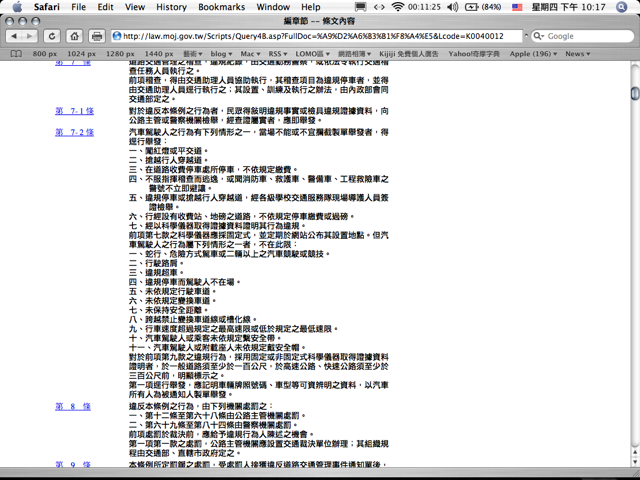Click the site globe icon in address bar
Viewport: 640px width, 480px height.
(x=117, y=36)
